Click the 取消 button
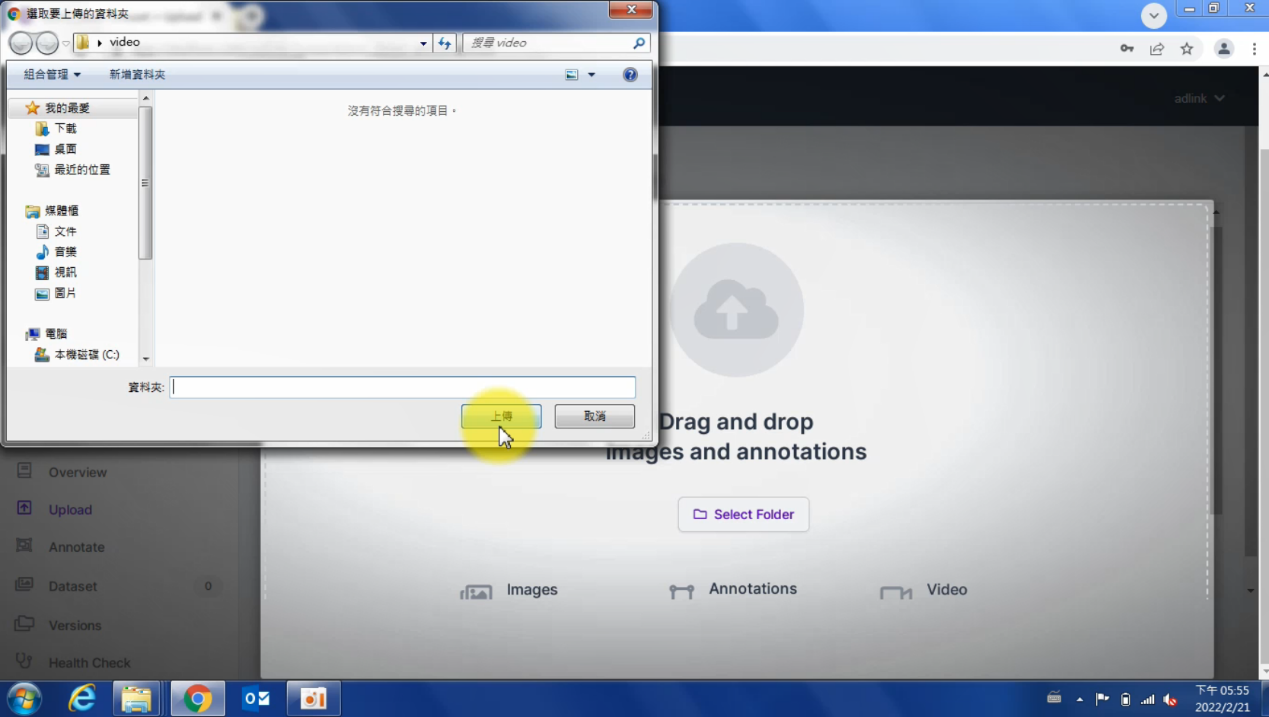1269x717 pixels. coord(594,416)
